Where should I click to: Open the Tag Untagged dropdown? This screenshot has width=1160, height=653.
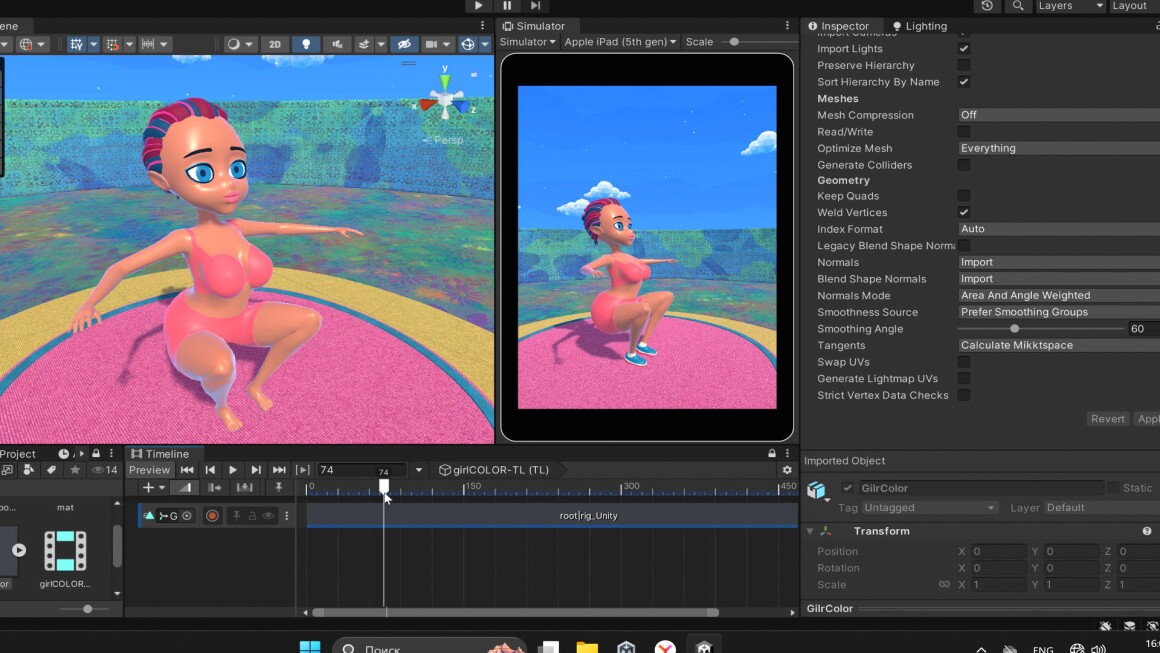[929, 508]
